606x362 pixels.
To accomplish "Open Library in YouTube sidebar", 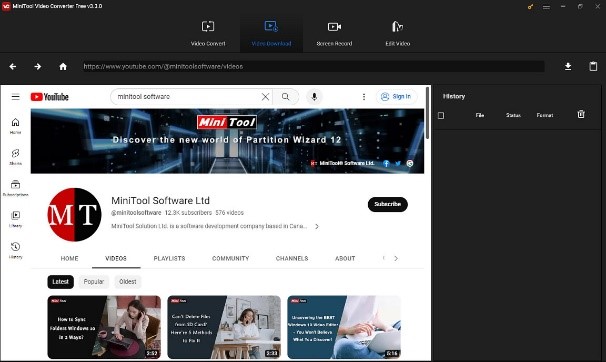I will pyautogui.click(x=15, y=219).
